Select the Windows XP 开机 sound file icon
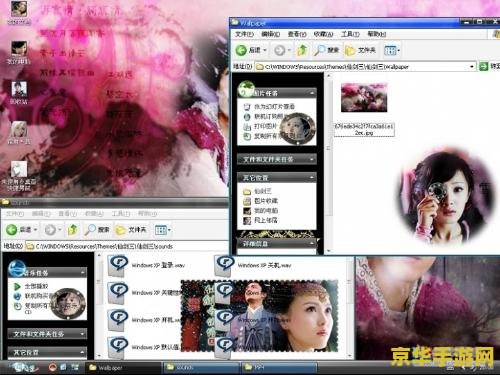This screenshot has width=500, height=375. point(118,320)
